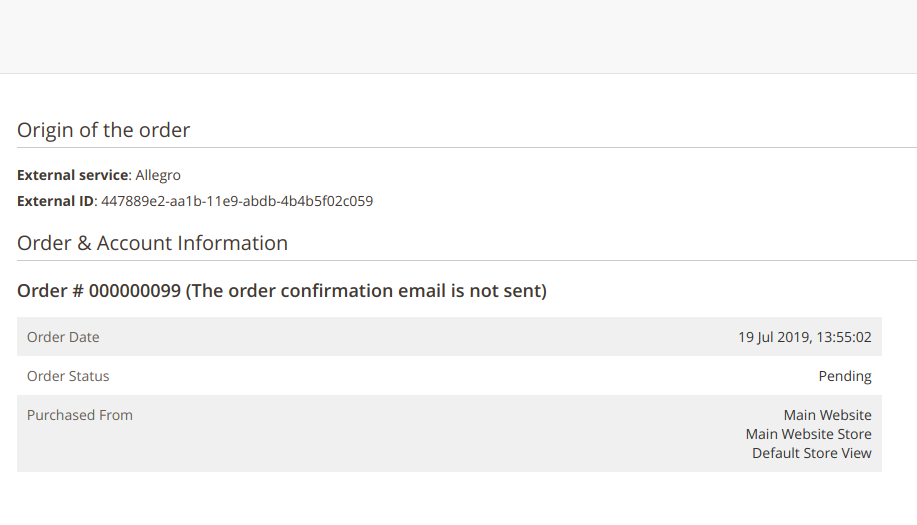This screenshot has height=525, width=917.
Task: Click the gray header bar at top
Action: pyautogui.click(x=458, y=36)
